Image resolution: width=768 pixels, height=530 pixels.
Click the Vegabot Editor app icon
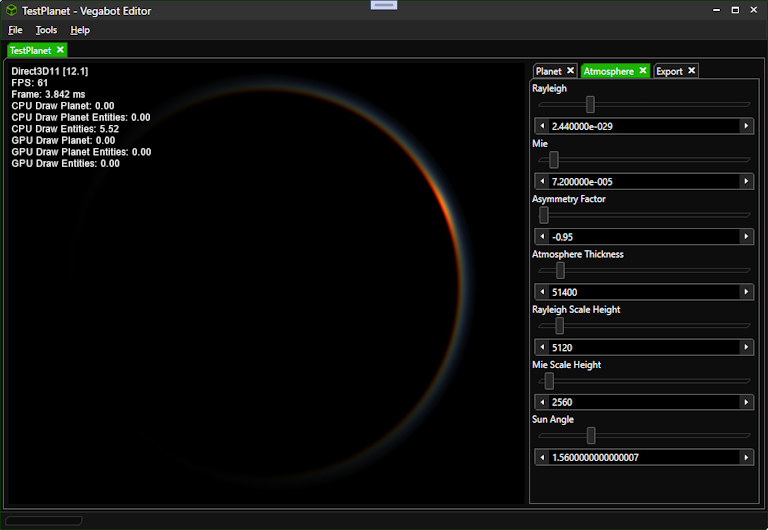point(10,10)
